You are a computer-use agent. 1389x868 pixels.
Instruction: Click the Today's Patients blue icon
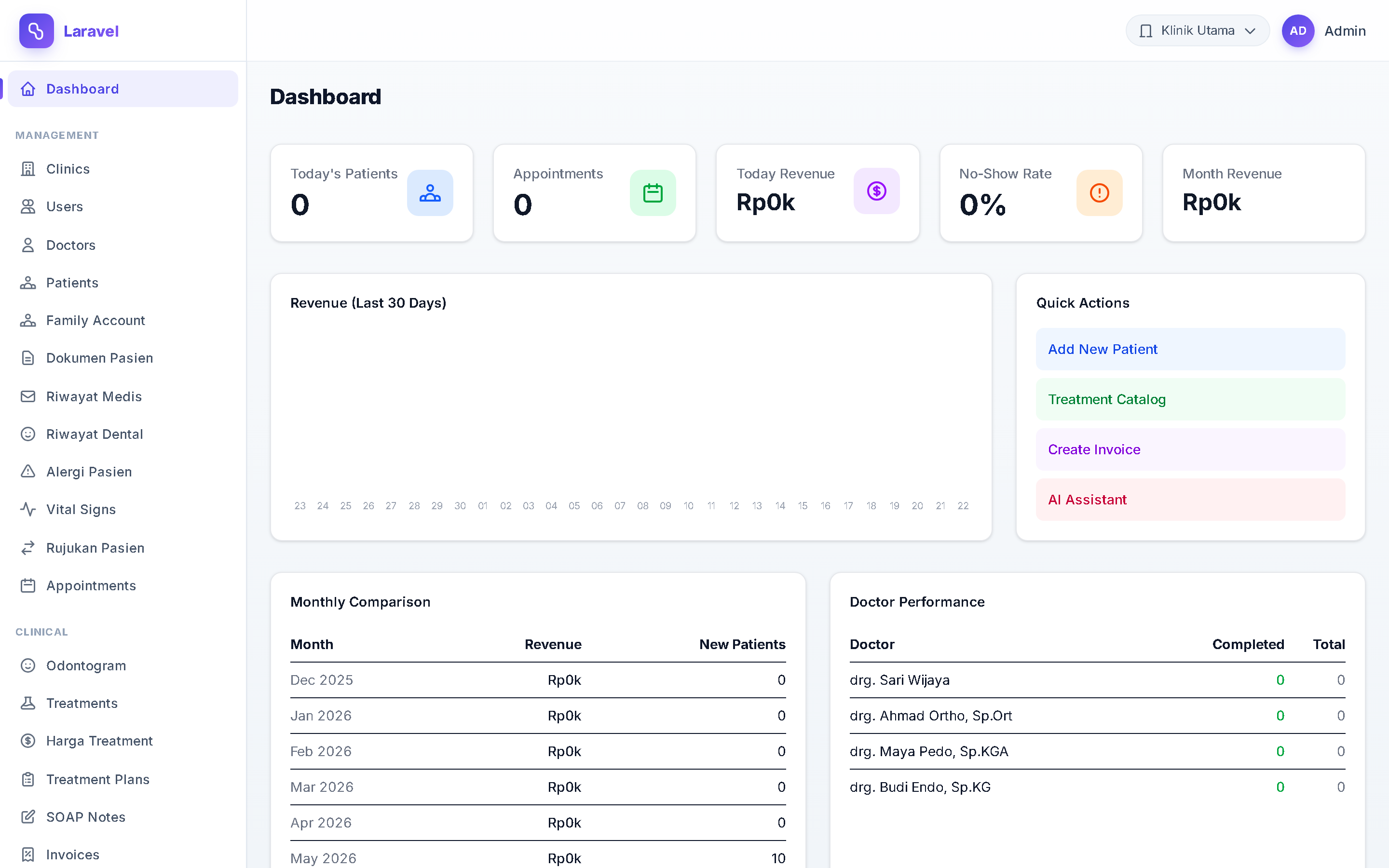pyautogui.click(x=430, y=193)
